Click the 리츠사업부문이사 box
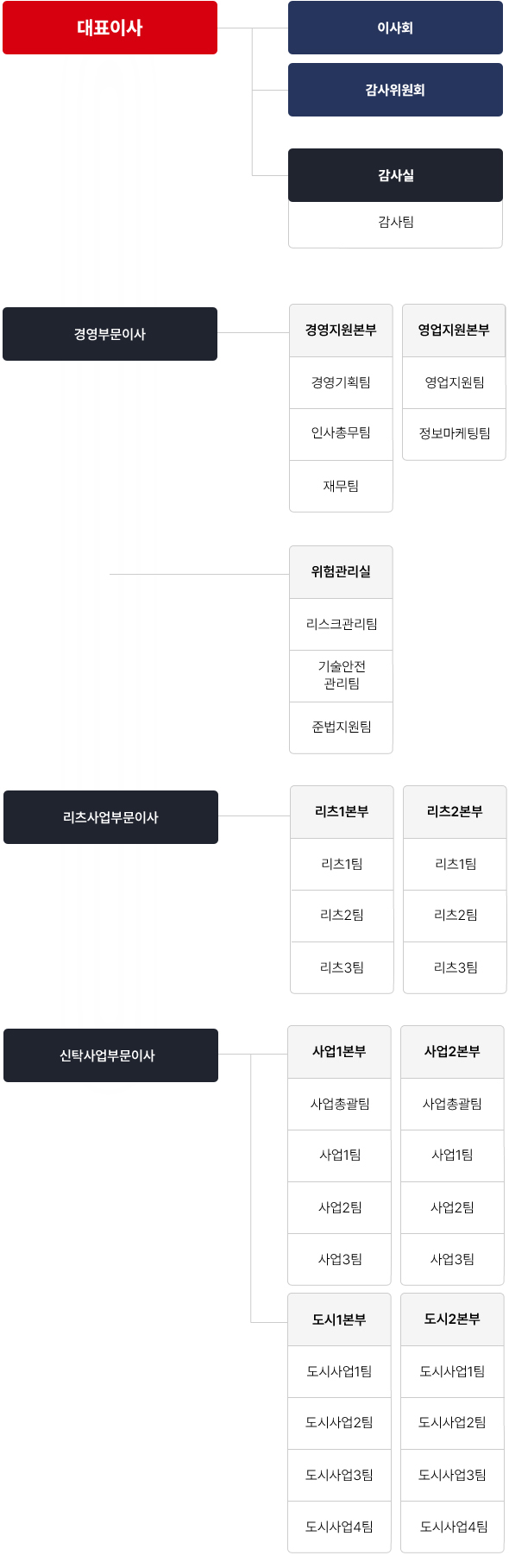The height and width of the screenshot is (1568, 509). tap(110, 817)
